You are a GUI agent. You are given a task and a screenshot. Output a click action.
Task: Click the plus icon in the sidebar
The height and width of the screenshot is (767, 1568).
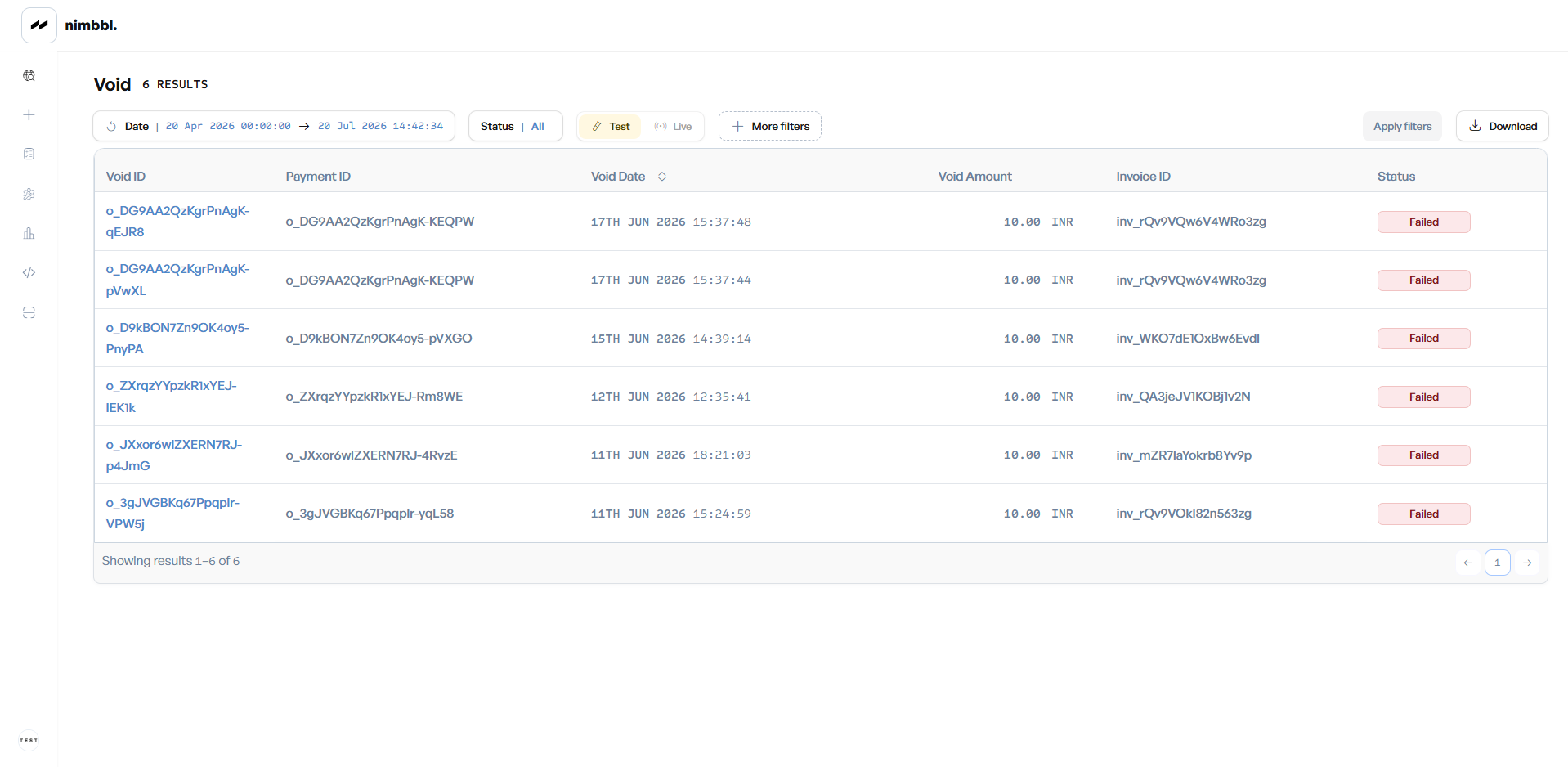(x=29, y=115)
